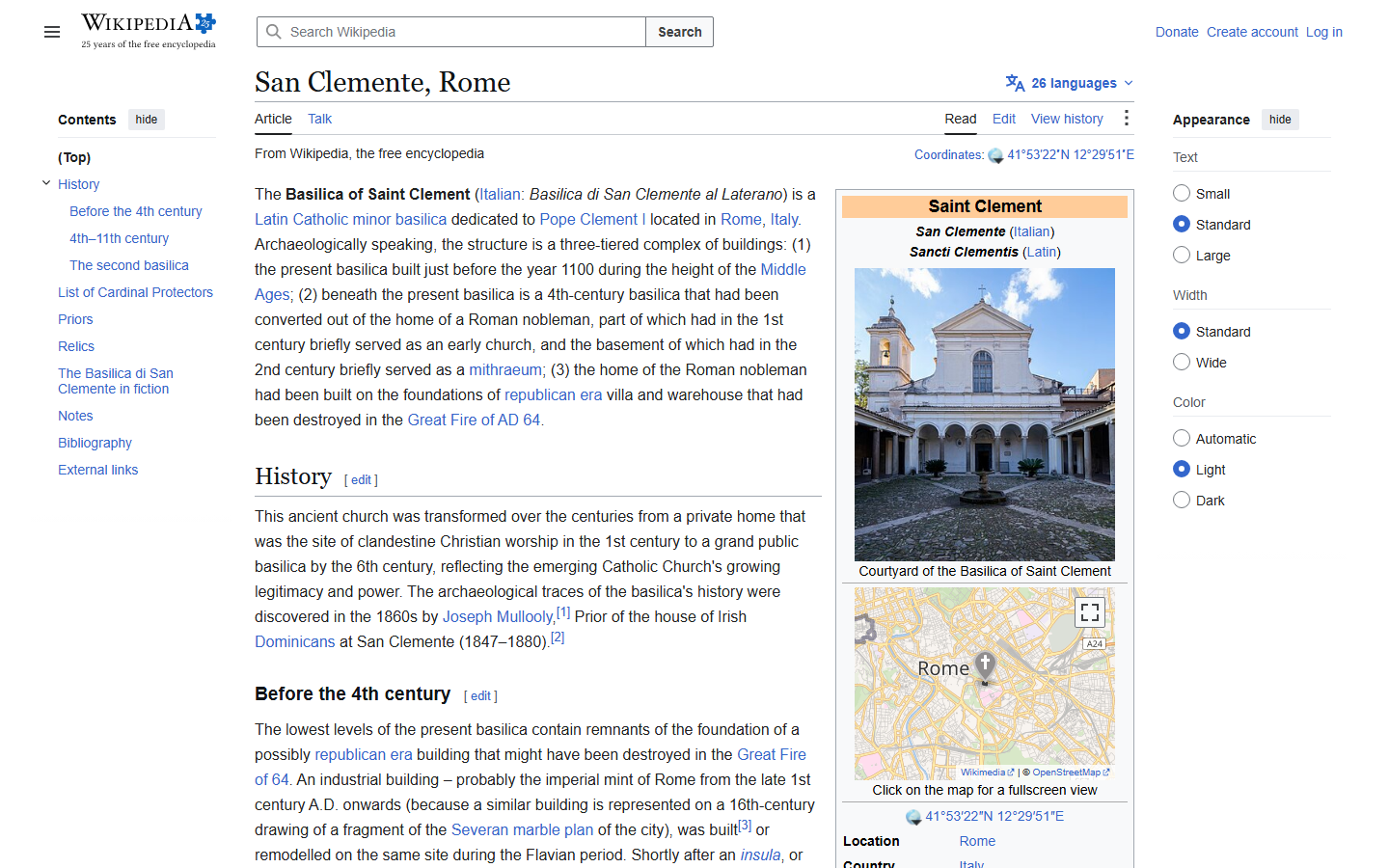Hide the Appearance panel
Viewport: 1389px width, 868px height.
coord(1280,120)
